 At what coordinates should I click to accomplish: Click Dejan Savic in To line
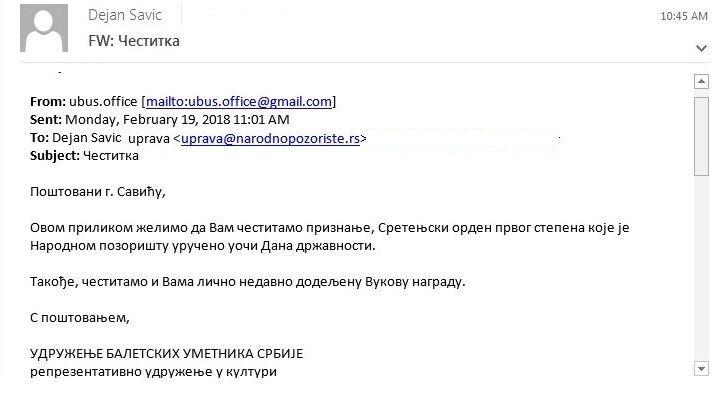(87, 138)
